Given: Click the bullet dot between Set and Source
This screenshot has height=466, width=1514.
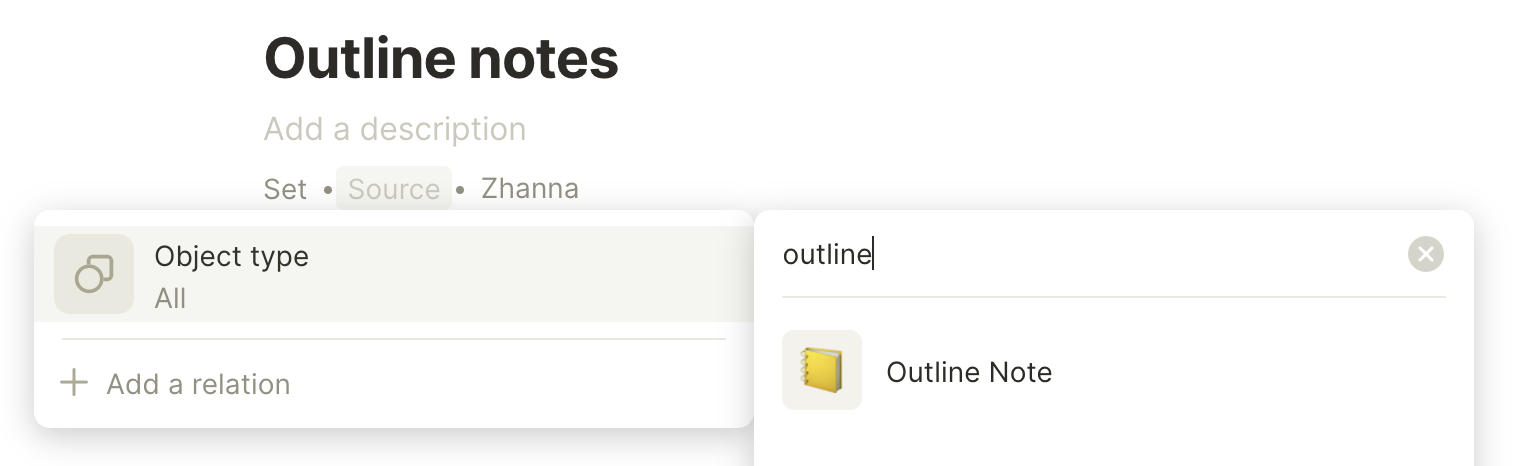Looking at the screenshot, I should coord(327,189).
